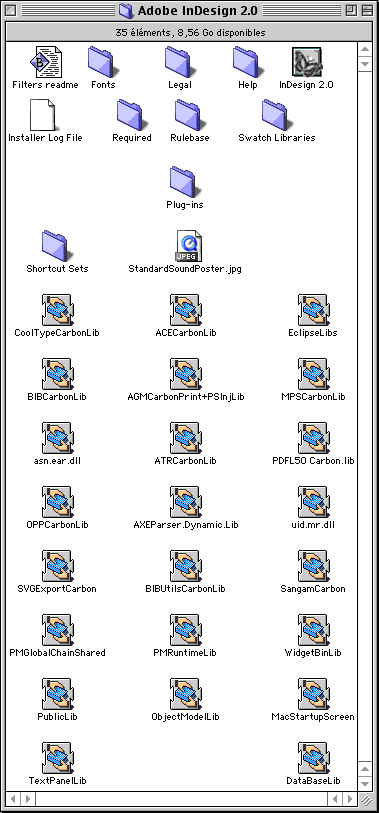Select the ATRCarbonLib library icon

tap(185, 438)
